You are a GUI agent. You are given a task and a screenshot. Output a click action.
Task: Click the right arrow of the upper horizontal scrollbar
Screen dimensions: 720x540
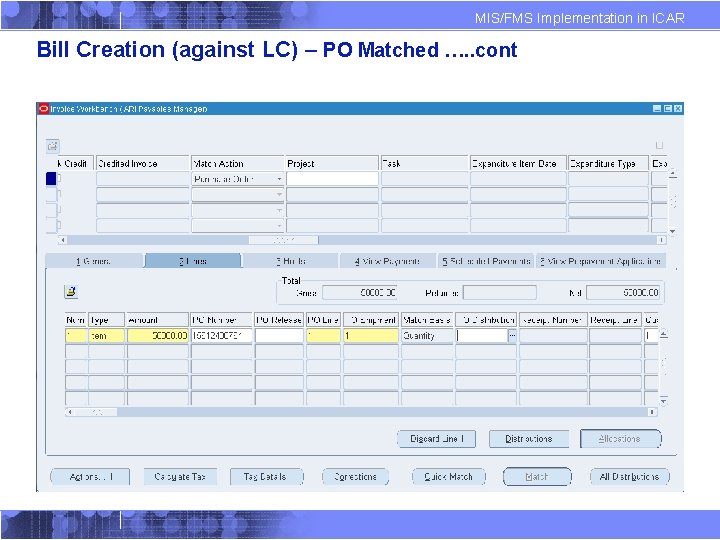point(661,240)
